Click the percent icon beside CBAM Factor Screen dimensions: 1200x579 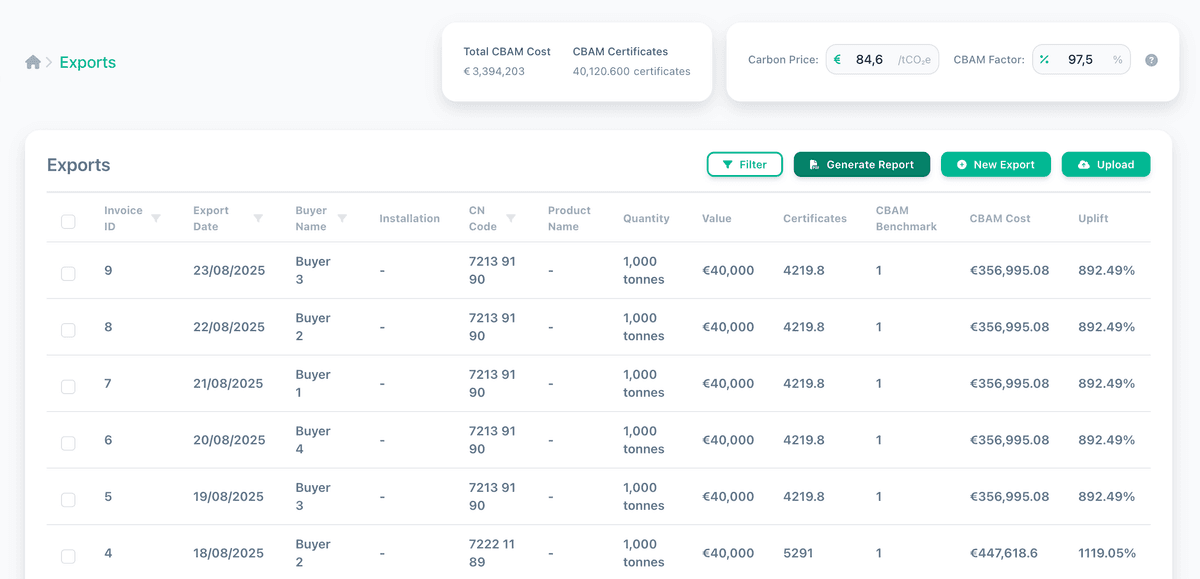(1044, 59)
